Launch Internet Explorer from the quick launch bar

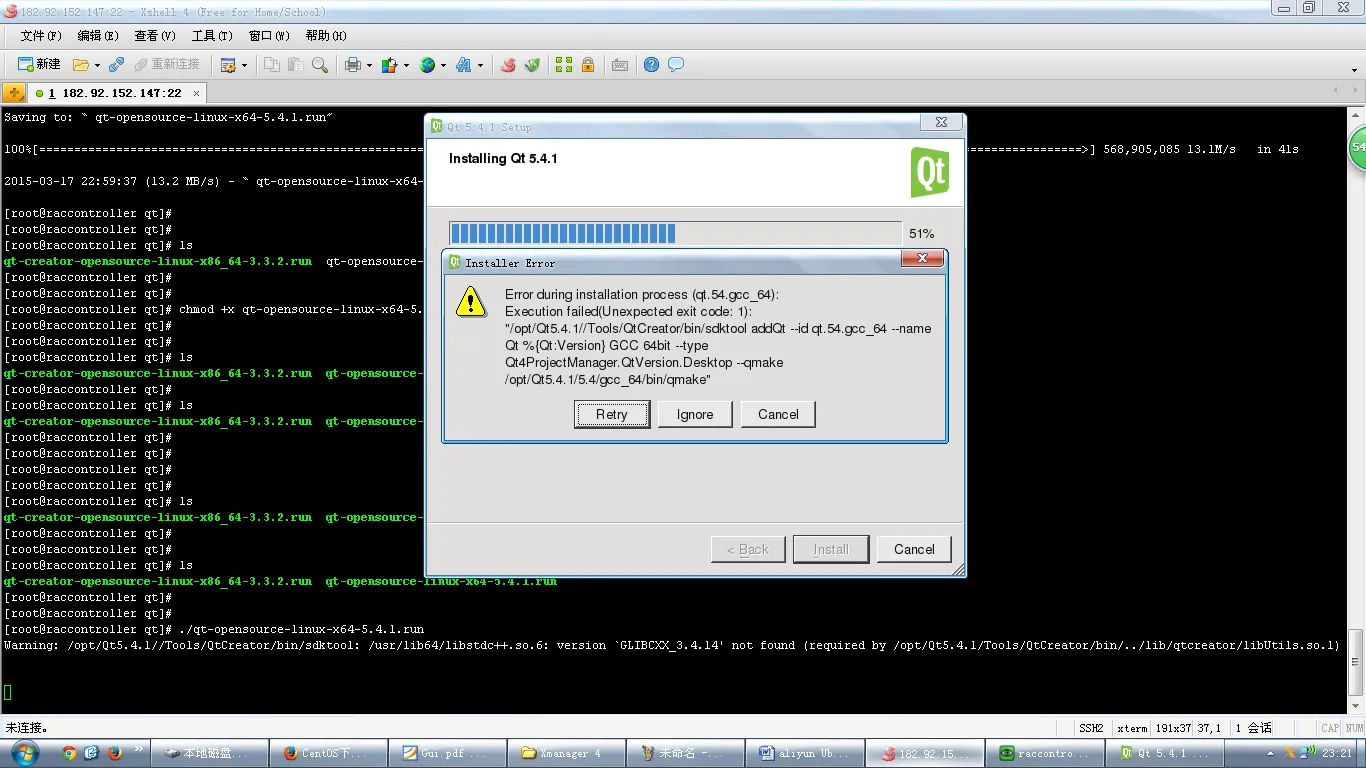(x=92, y=753)
